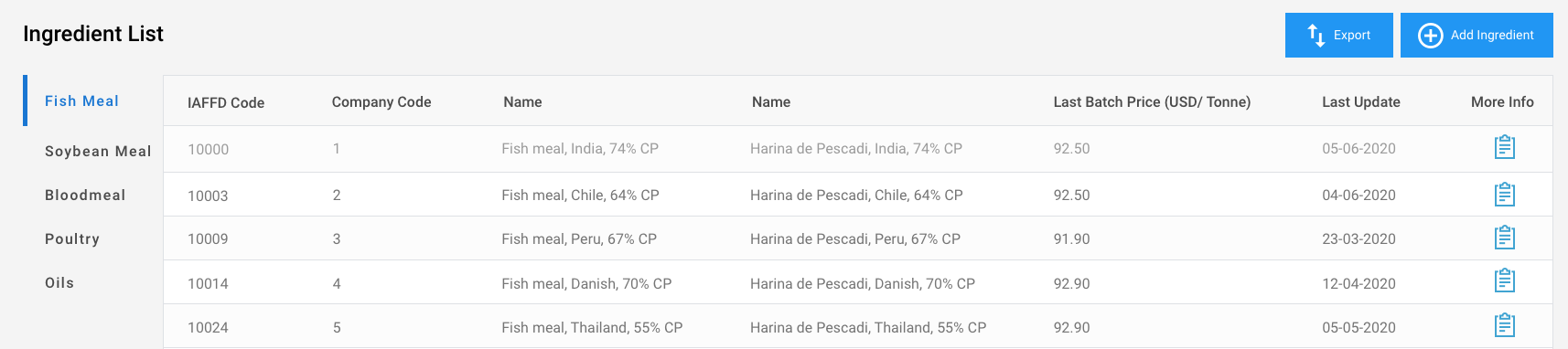The width and height of the screenshot is (1568, 349).
Task: Open the Bloodmeal category
Action: (85, 195)
